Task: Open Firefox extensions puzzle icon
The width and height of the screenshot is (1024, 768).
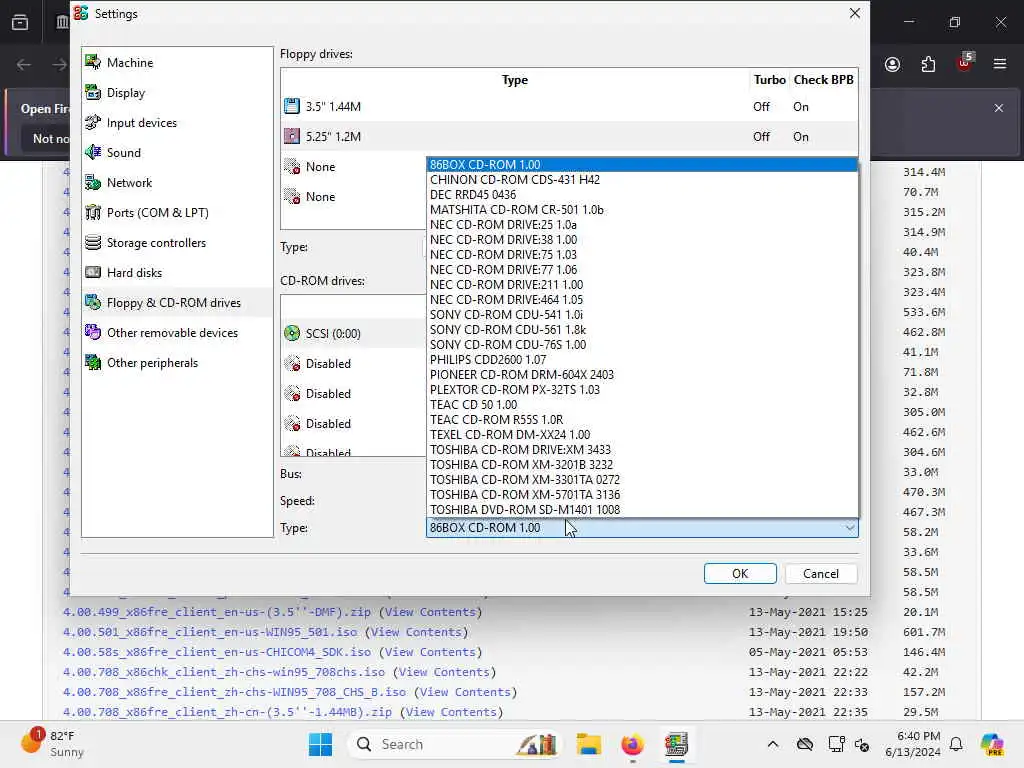Action: point(928,64)
